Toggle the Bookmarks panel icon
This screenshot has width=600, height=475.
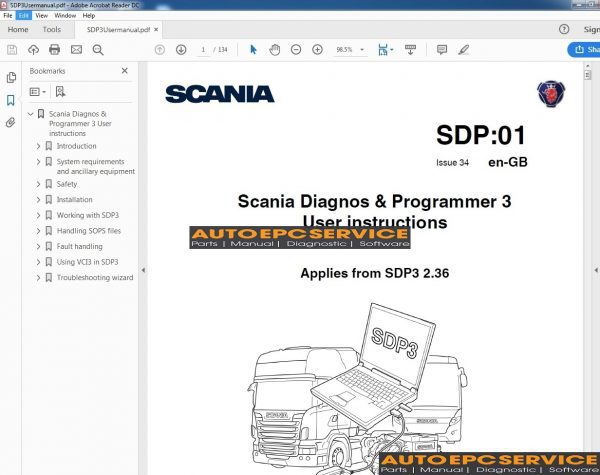[11, 100]
